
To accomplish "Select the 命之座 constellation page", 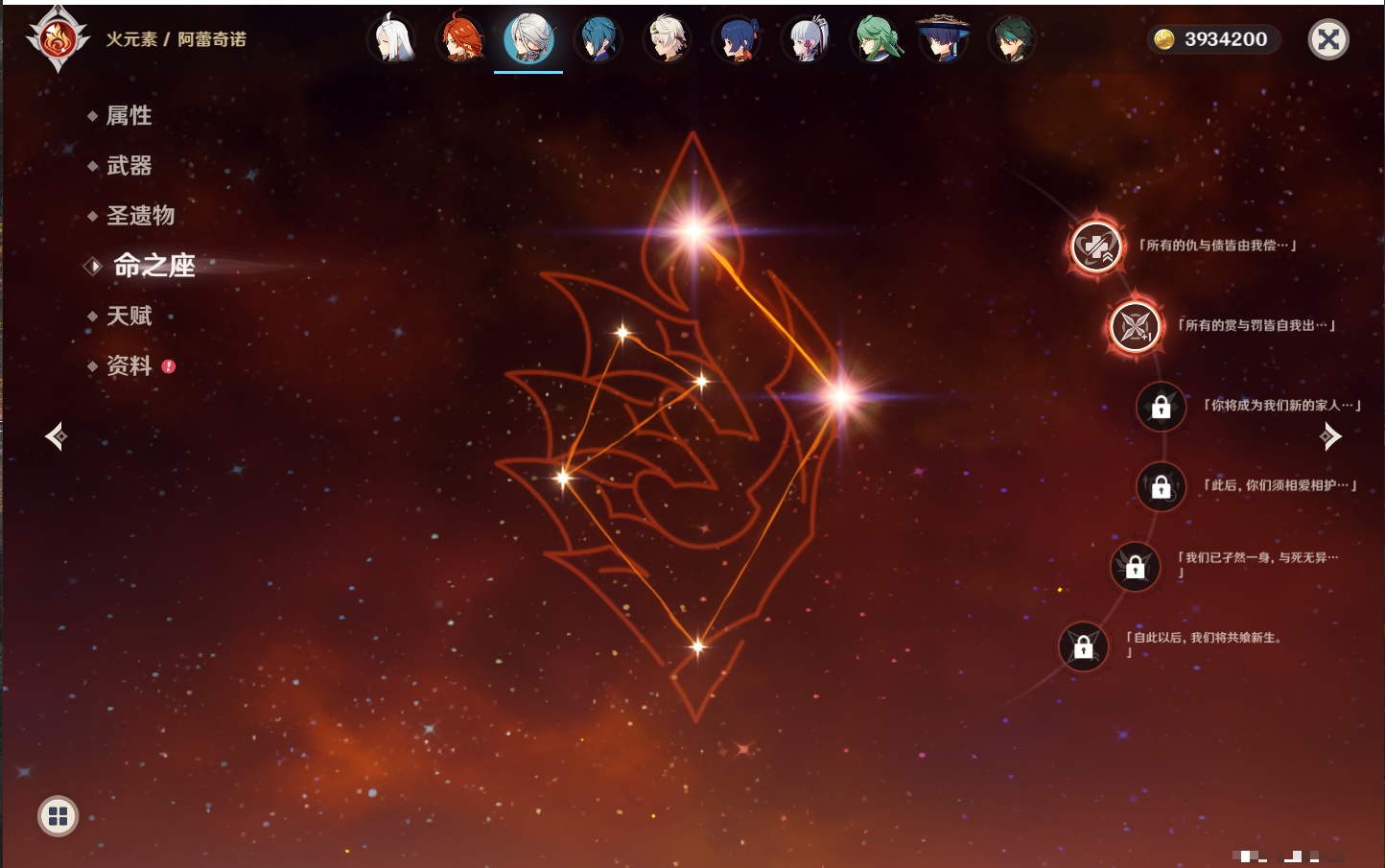I will pos(153,266).
